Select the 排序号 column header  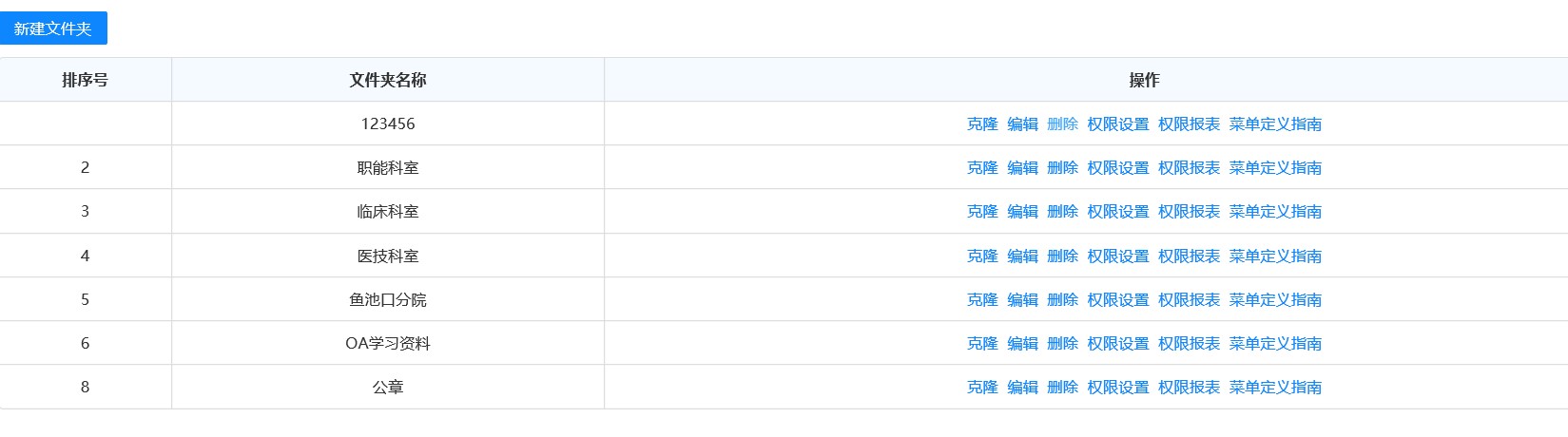tap(86, 80)
